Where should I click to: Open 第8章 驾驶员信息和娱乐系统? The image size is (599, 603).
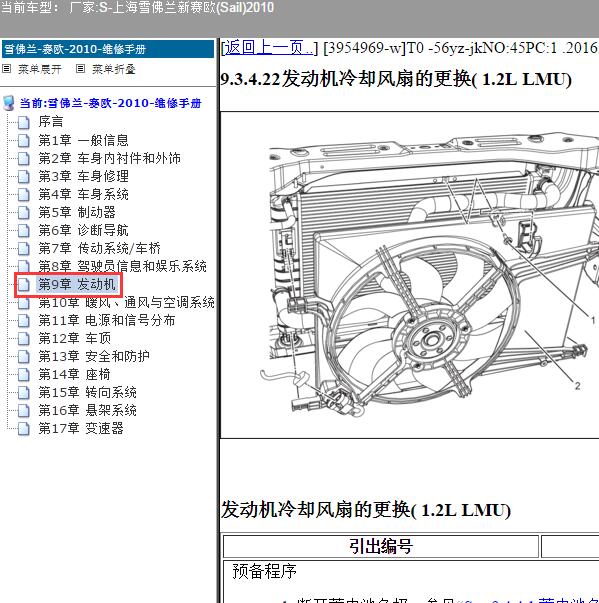pos(123,266)
